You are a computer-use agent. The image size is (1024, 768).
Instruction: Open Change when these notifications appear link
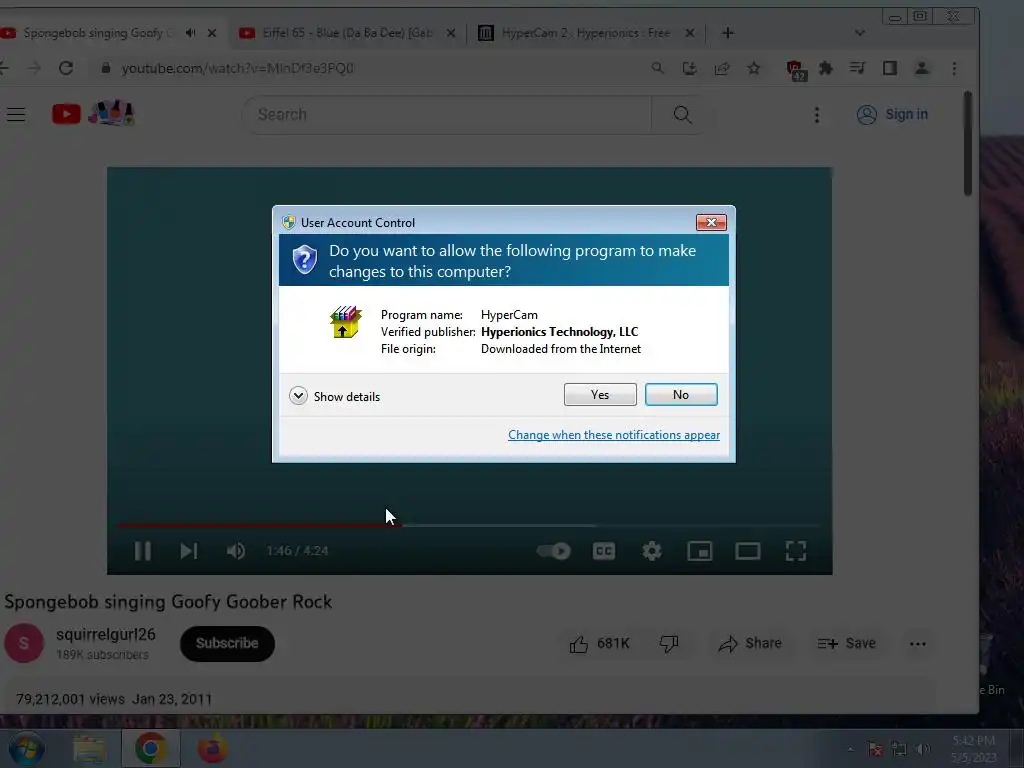pos(614,435)
